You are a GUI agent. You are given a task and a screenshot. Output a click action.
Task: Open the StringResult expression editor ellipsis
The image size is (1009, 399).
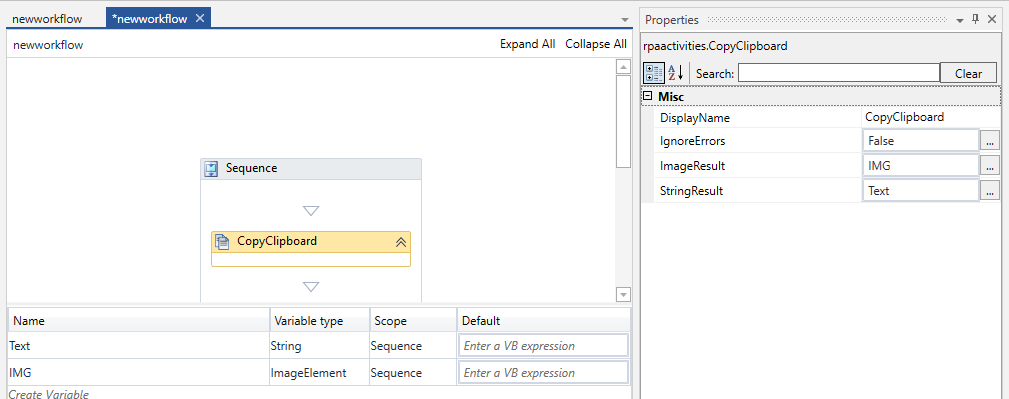coord(989,190)
